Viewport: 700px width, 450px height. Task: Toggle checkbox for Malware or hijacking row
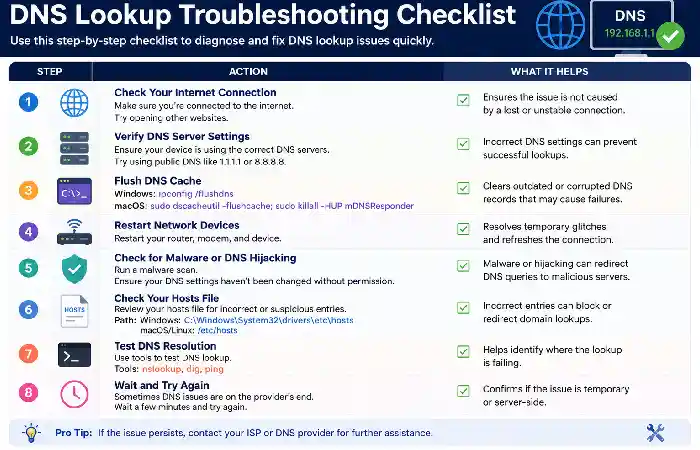tap(463, 266)
